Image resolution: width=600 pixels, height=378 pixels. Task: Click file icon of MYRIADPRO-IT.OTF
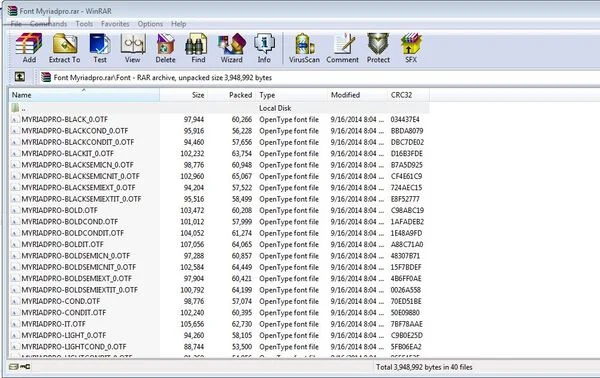[x=15, y=324]
